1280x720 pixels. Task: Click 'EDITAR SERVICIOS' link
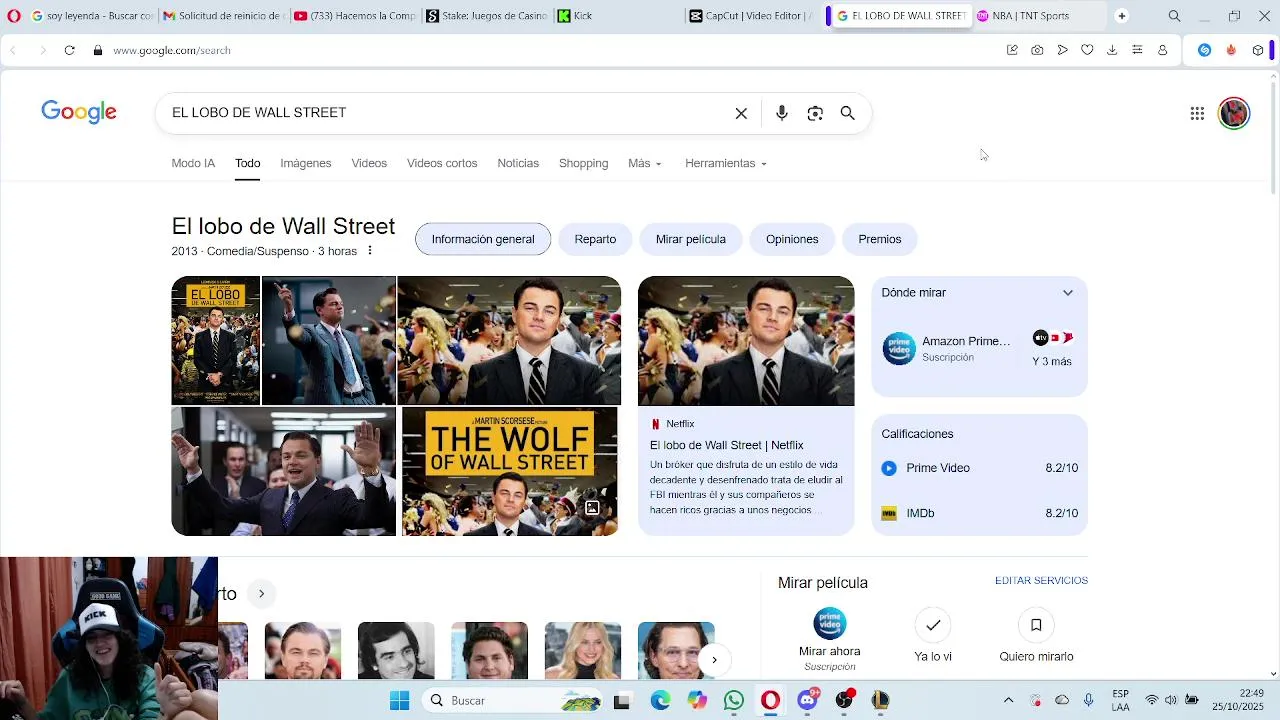pos(1041,580)
